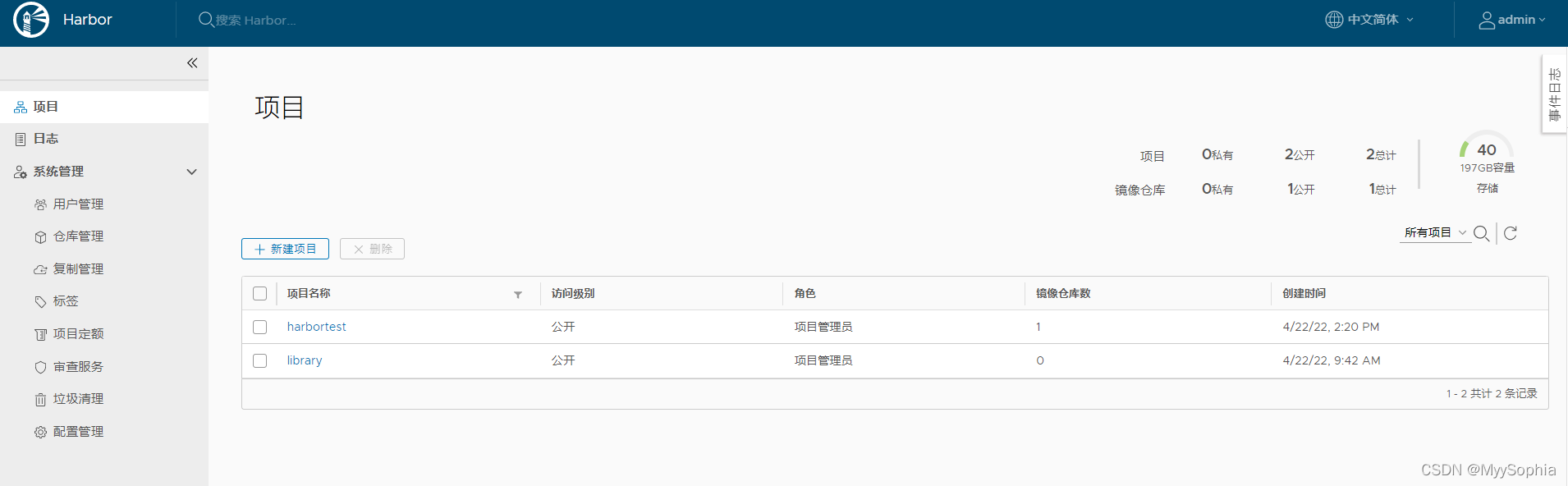1568x486 pixels.
Task: Select 日志 in the sidebar
Action: [x=46, y=139]
